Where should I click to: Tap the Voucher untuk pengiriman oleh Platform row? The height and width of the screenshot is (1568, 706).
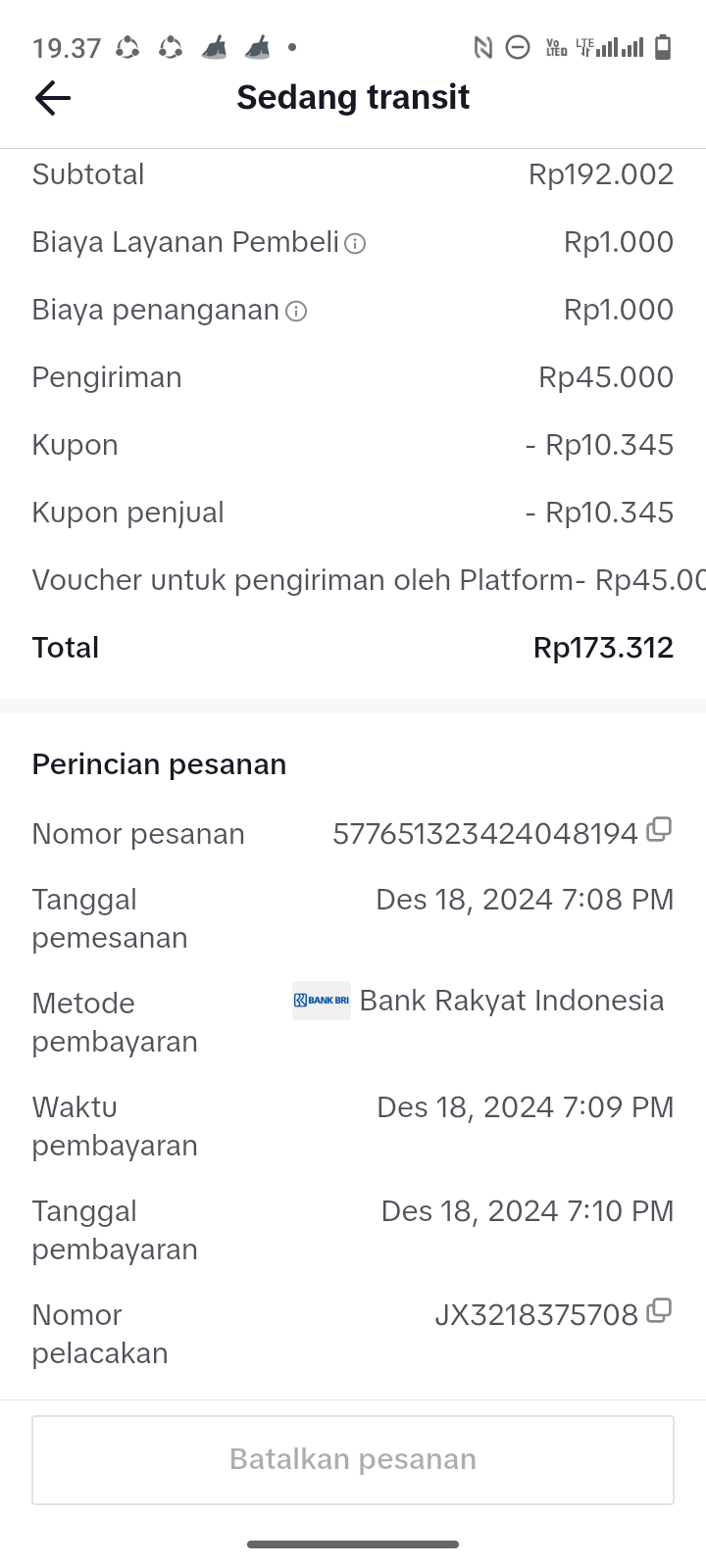(353, 580)
